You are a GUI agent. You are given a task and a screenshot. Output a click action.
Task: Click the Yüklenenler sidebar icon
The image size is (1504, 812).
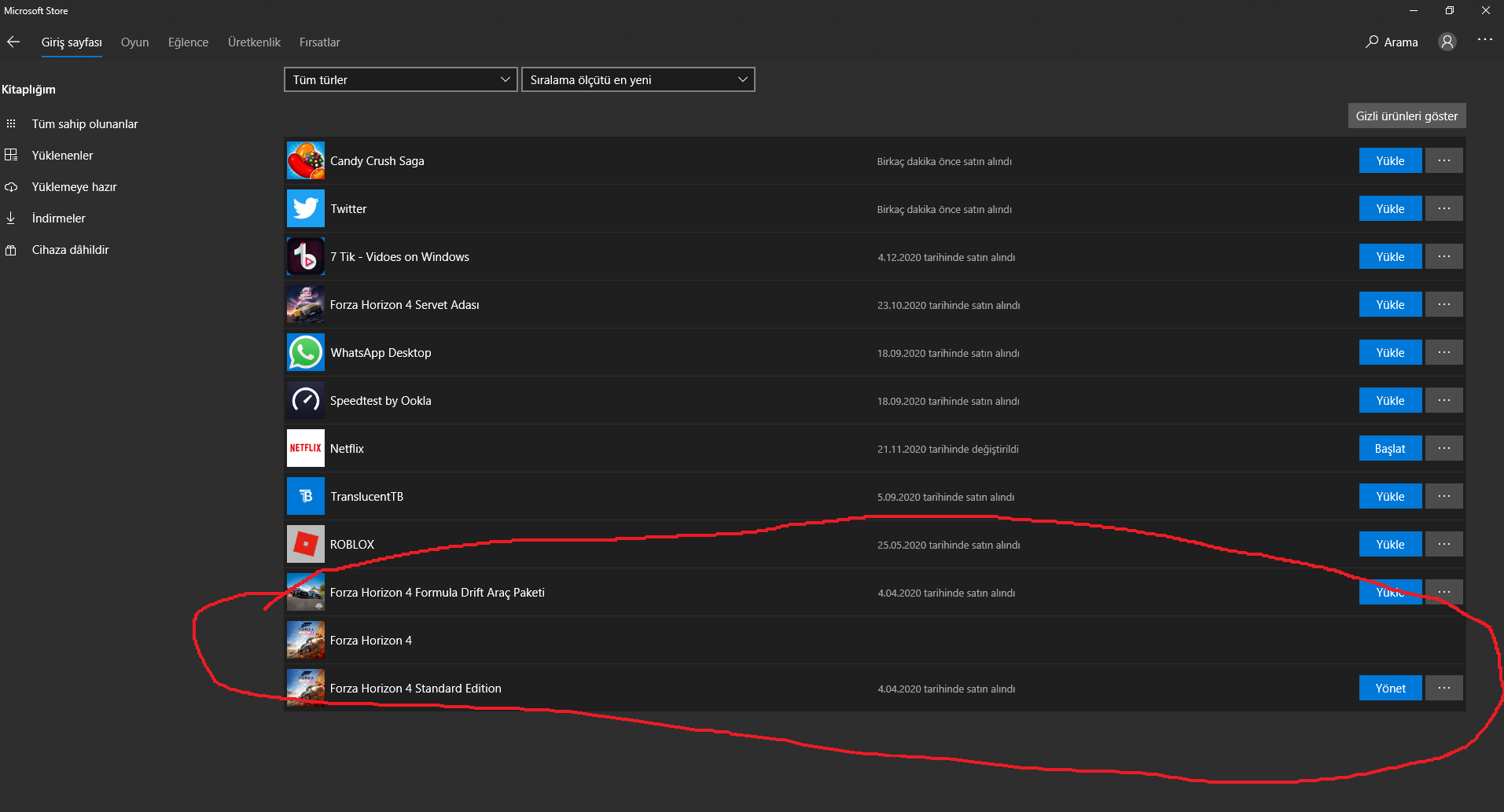[x=11, y=156]
